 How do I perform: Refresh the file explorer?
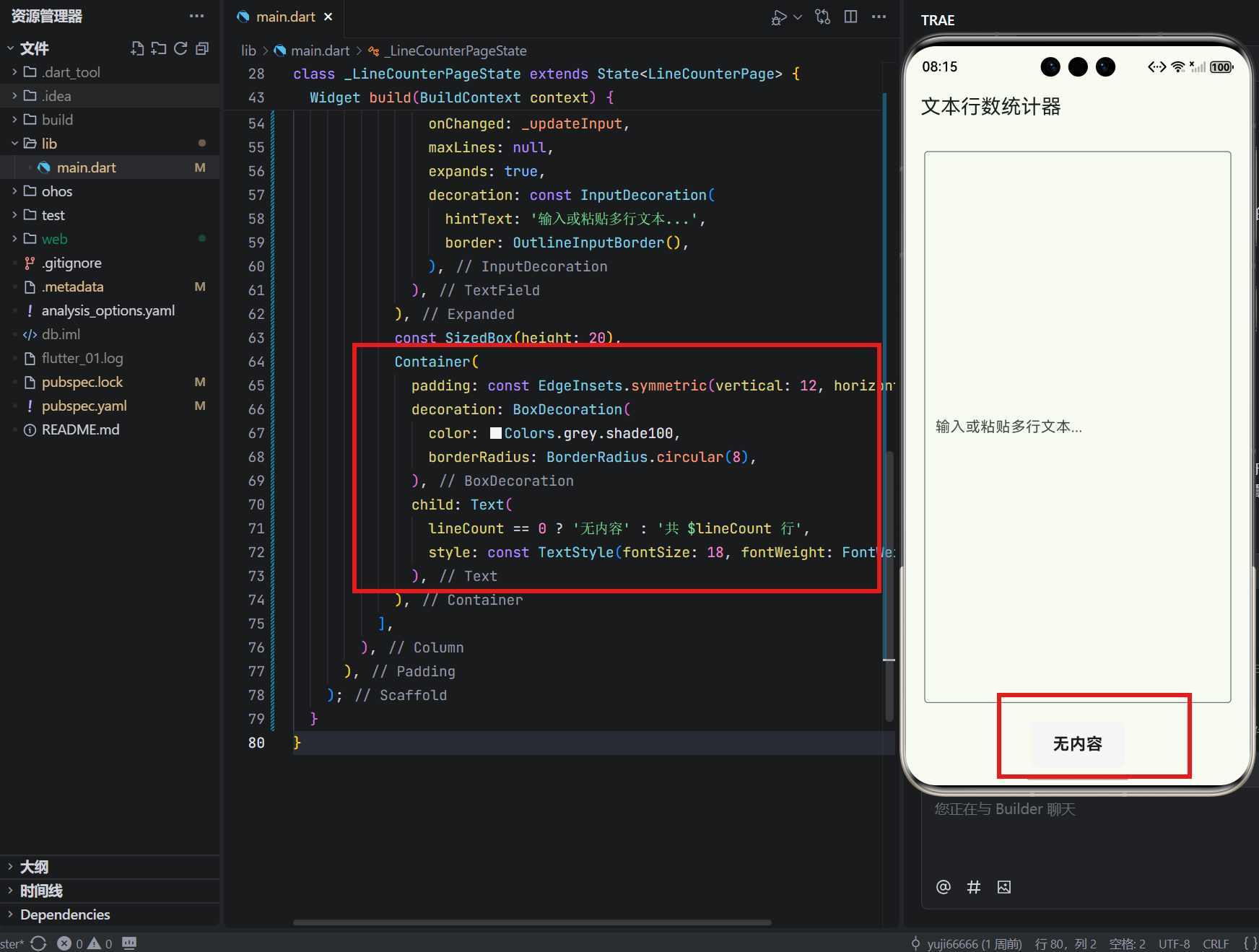(x=180, y=48)
